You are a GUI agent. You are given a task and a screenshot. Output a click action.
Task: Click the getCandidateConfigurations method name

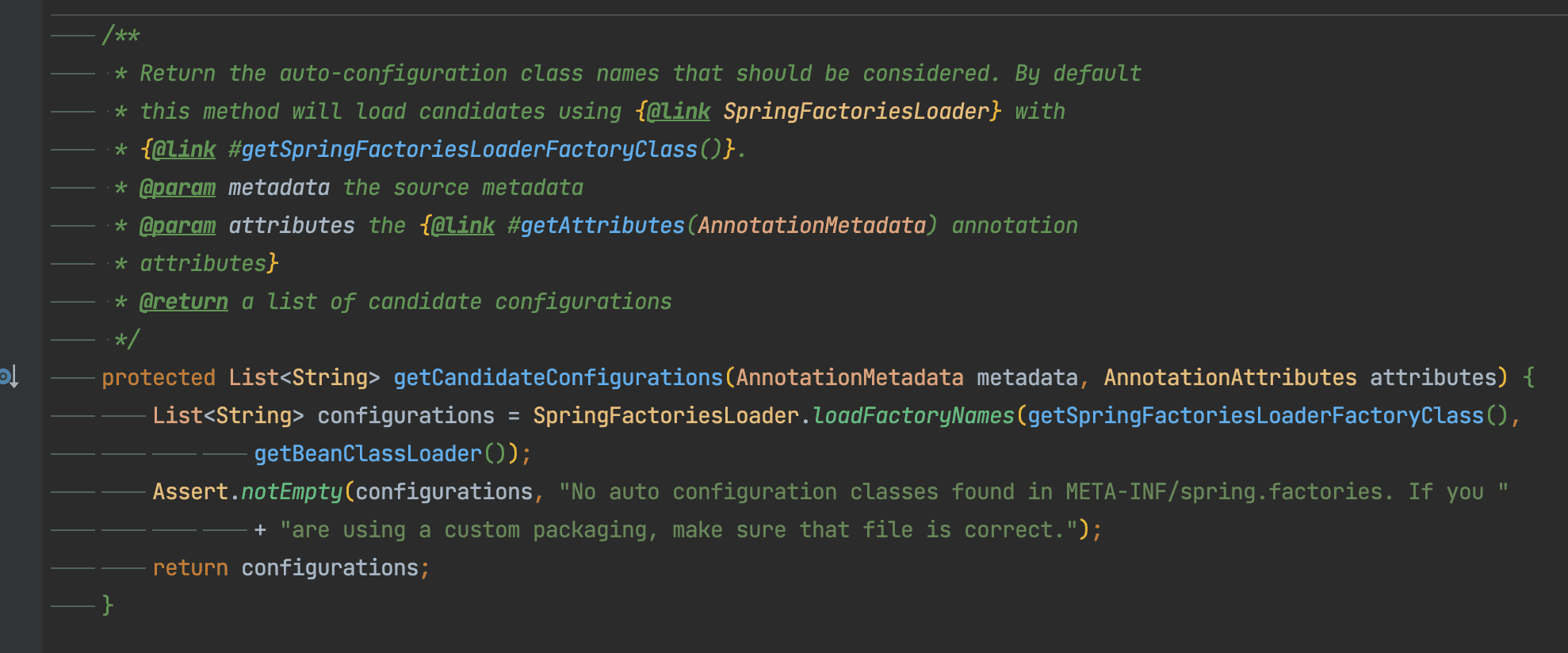[x=557, y=378]
